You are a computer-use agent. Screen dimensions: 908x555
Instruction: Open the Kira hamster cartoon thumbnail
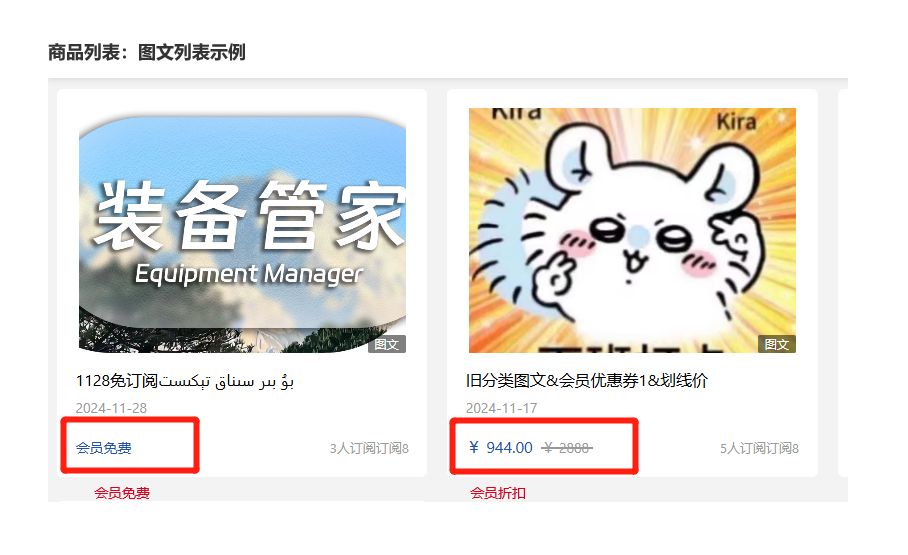click(632, 230)
